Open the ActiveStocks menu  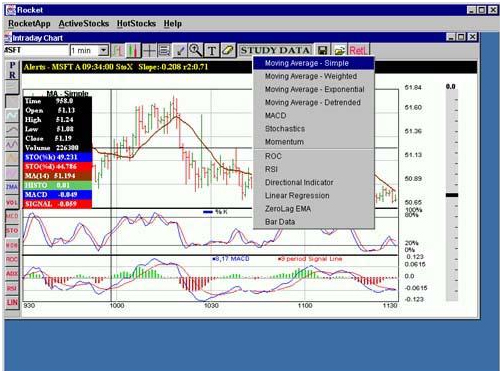84,23
